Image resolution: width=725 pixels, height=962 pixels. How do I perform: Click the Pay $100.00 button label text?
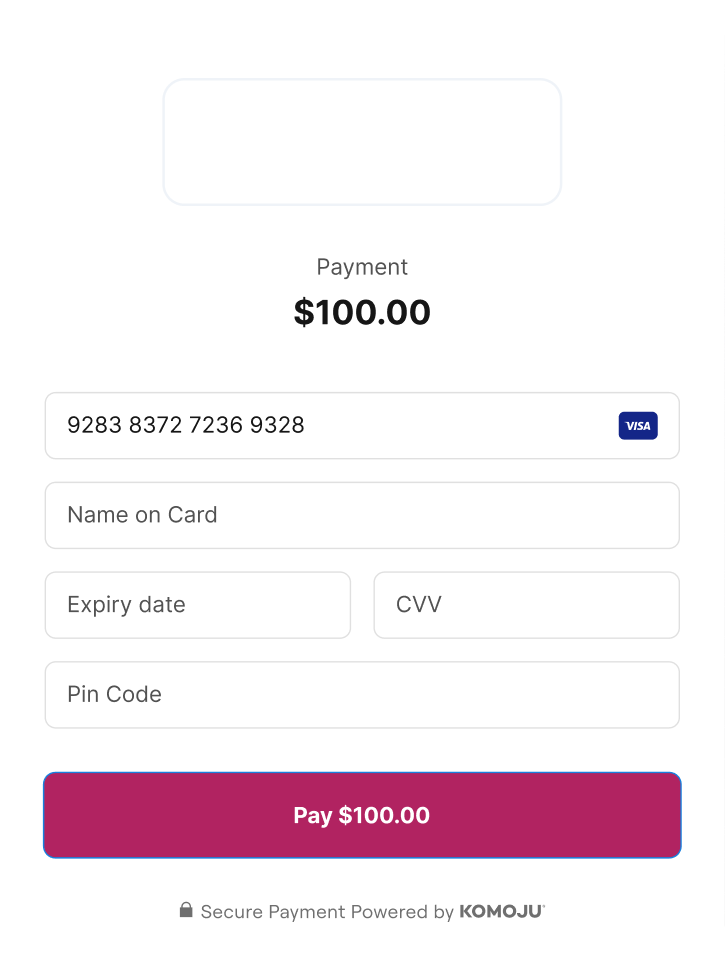coord(362,815)
